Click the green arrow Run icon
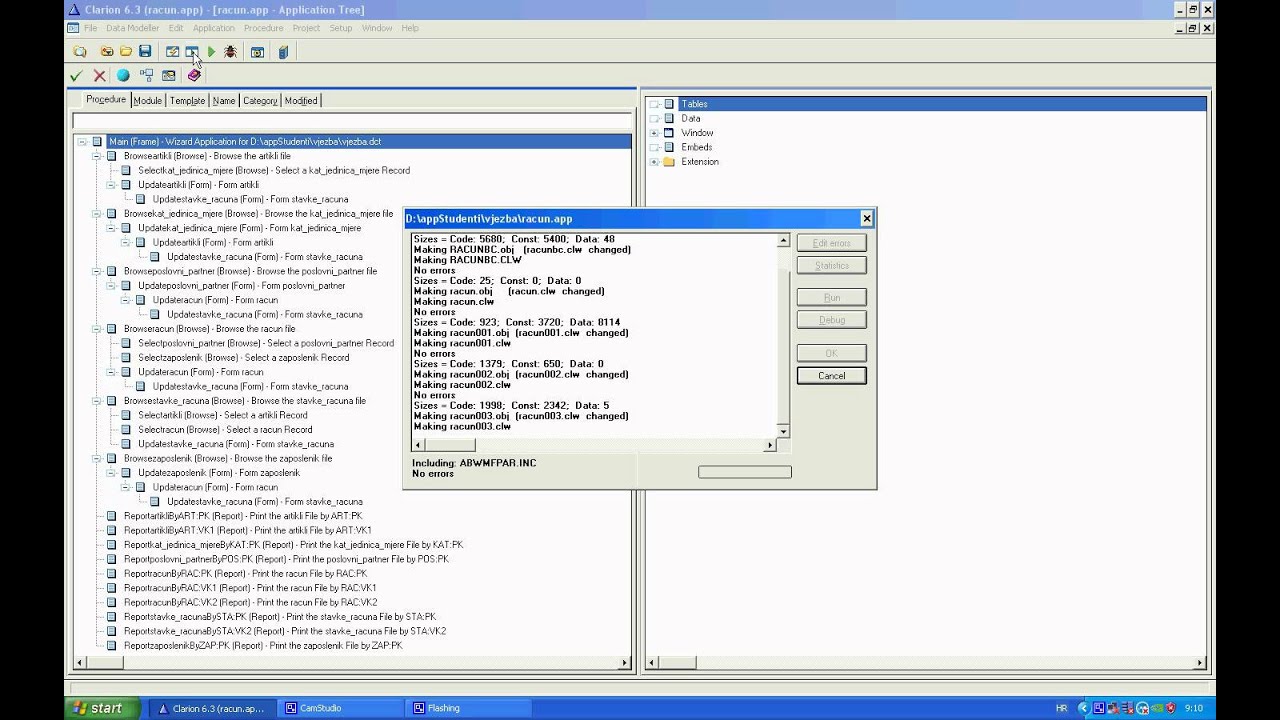Screen dimensions: 1280x720 click(x=211, y=52)
